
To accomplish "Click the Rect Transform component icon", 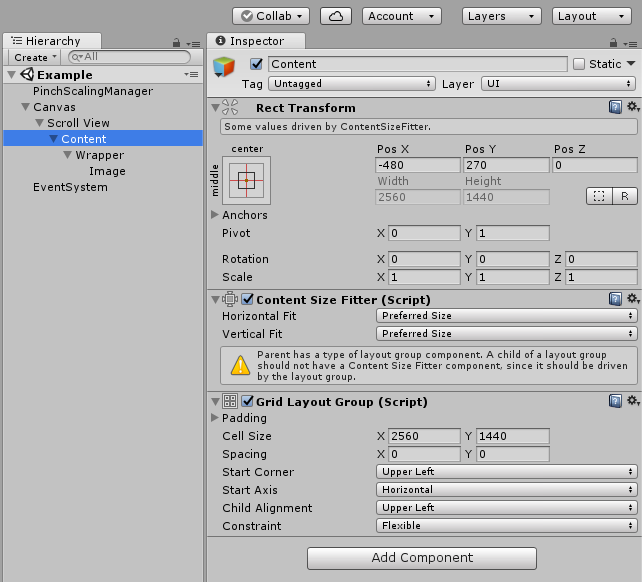I will [x=230, y=107].
